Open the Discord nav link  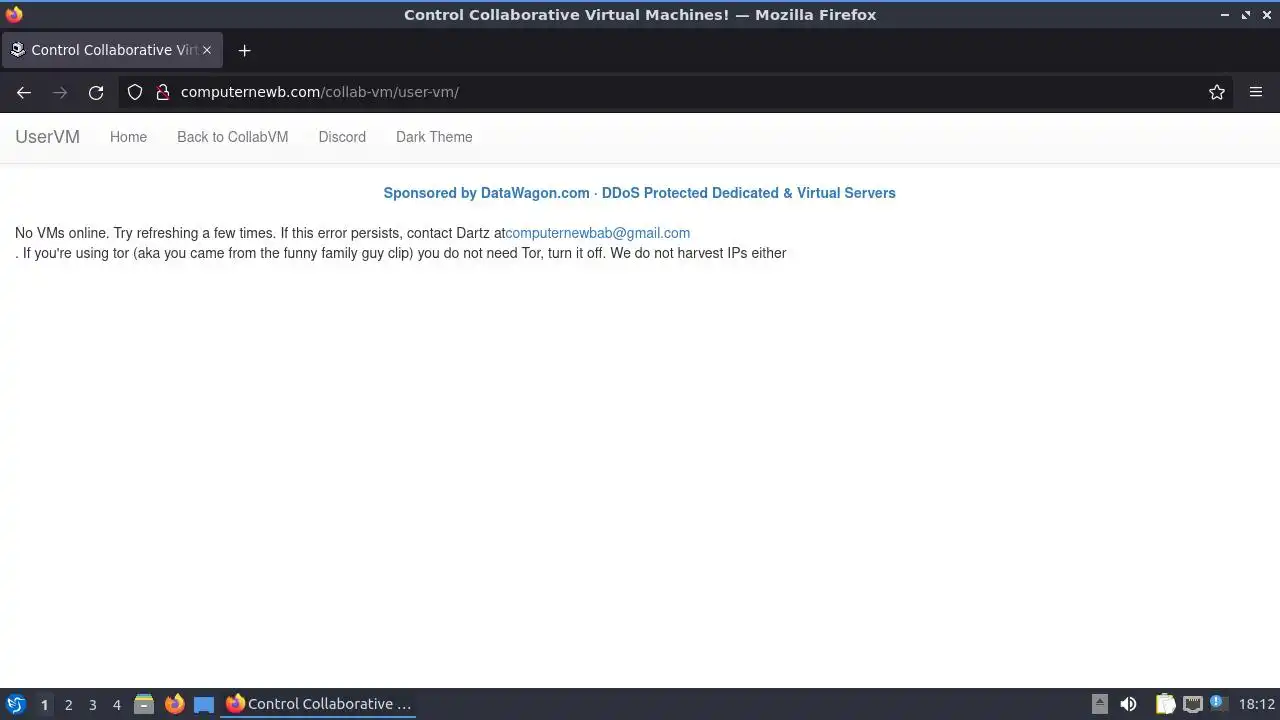[342, 137]
